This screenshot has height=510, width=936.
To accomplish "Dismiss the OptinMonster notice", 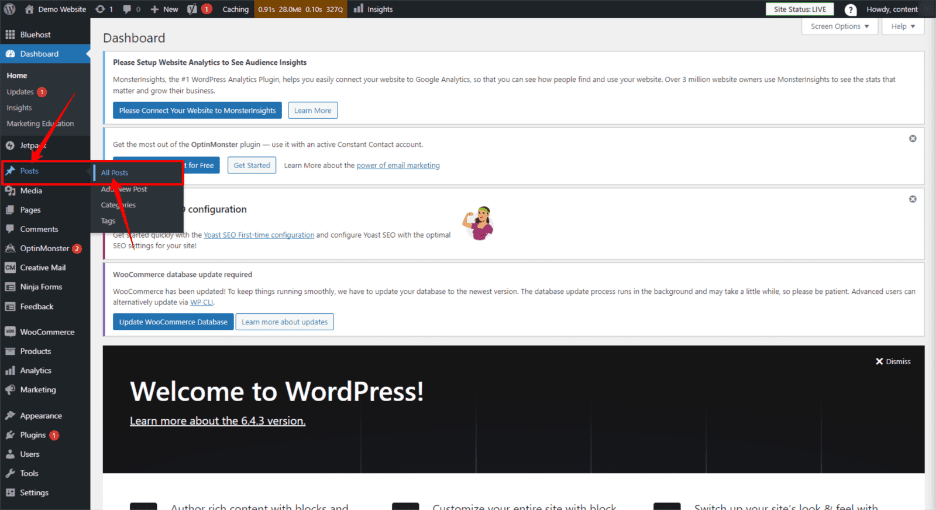I will pos(912,139).
